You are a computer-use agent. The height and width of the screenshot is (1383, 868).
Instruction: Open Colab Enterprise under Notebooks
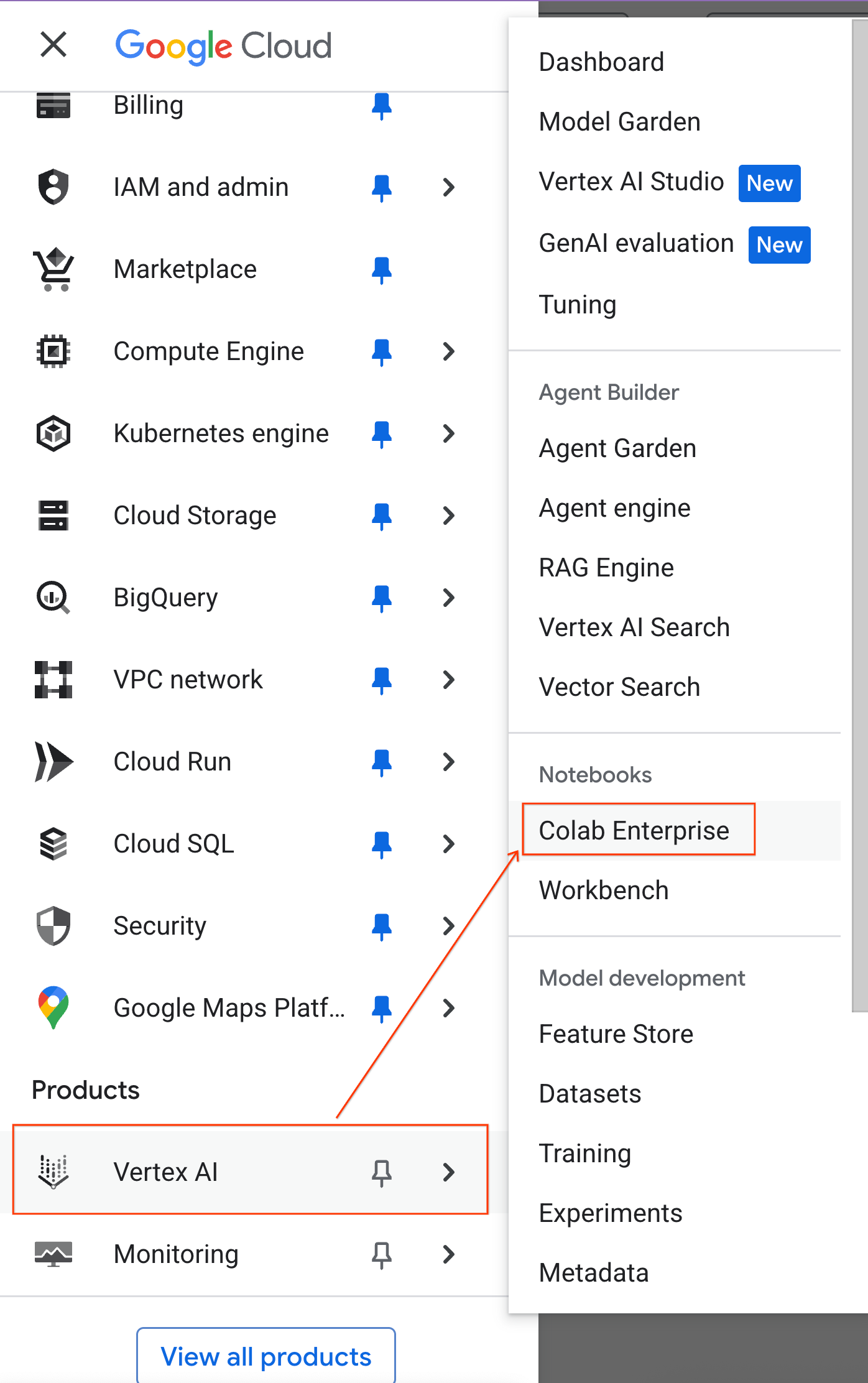[634, 830]
